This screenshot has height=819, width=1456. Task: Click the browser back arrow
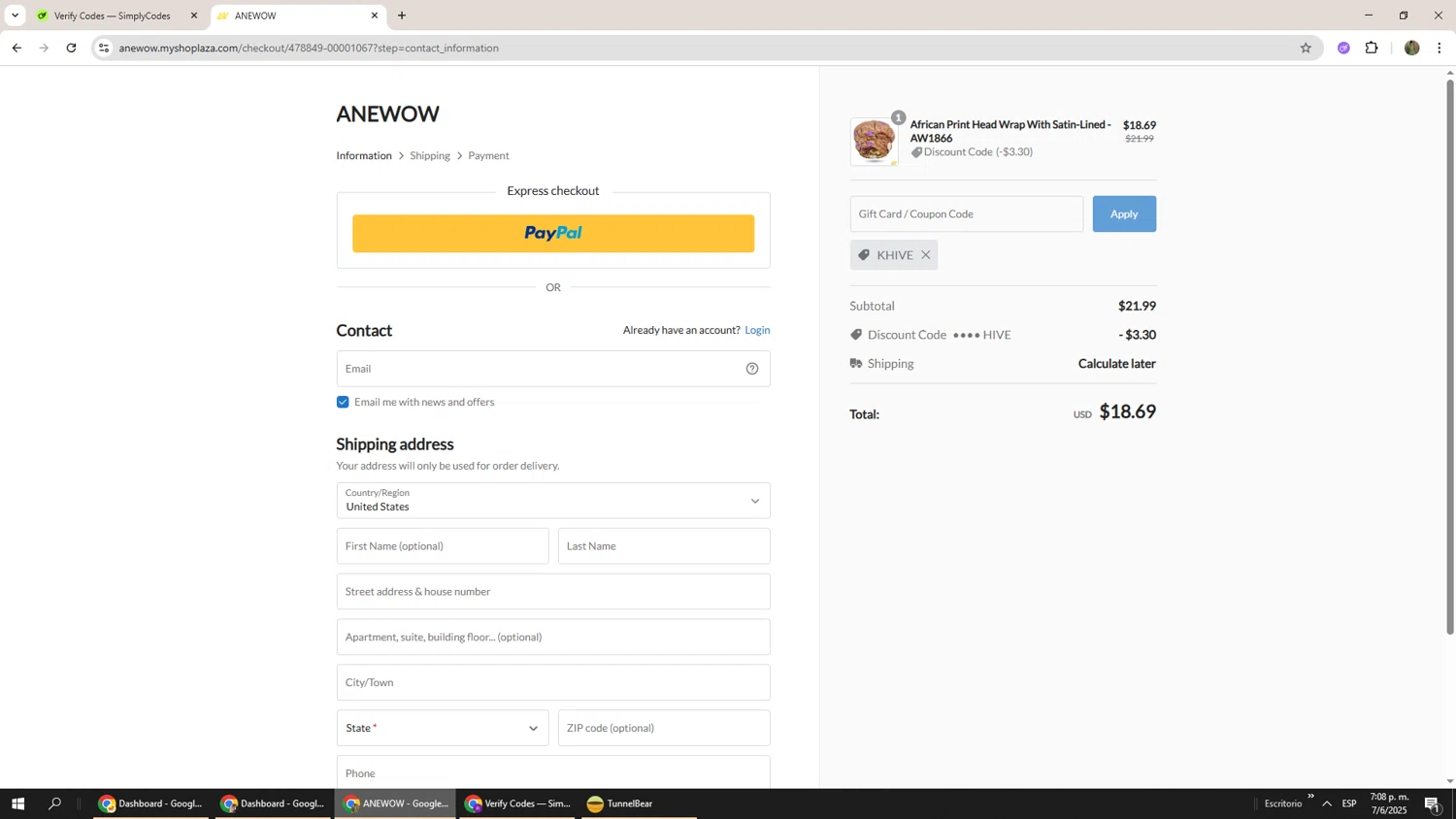pos(17,48)
